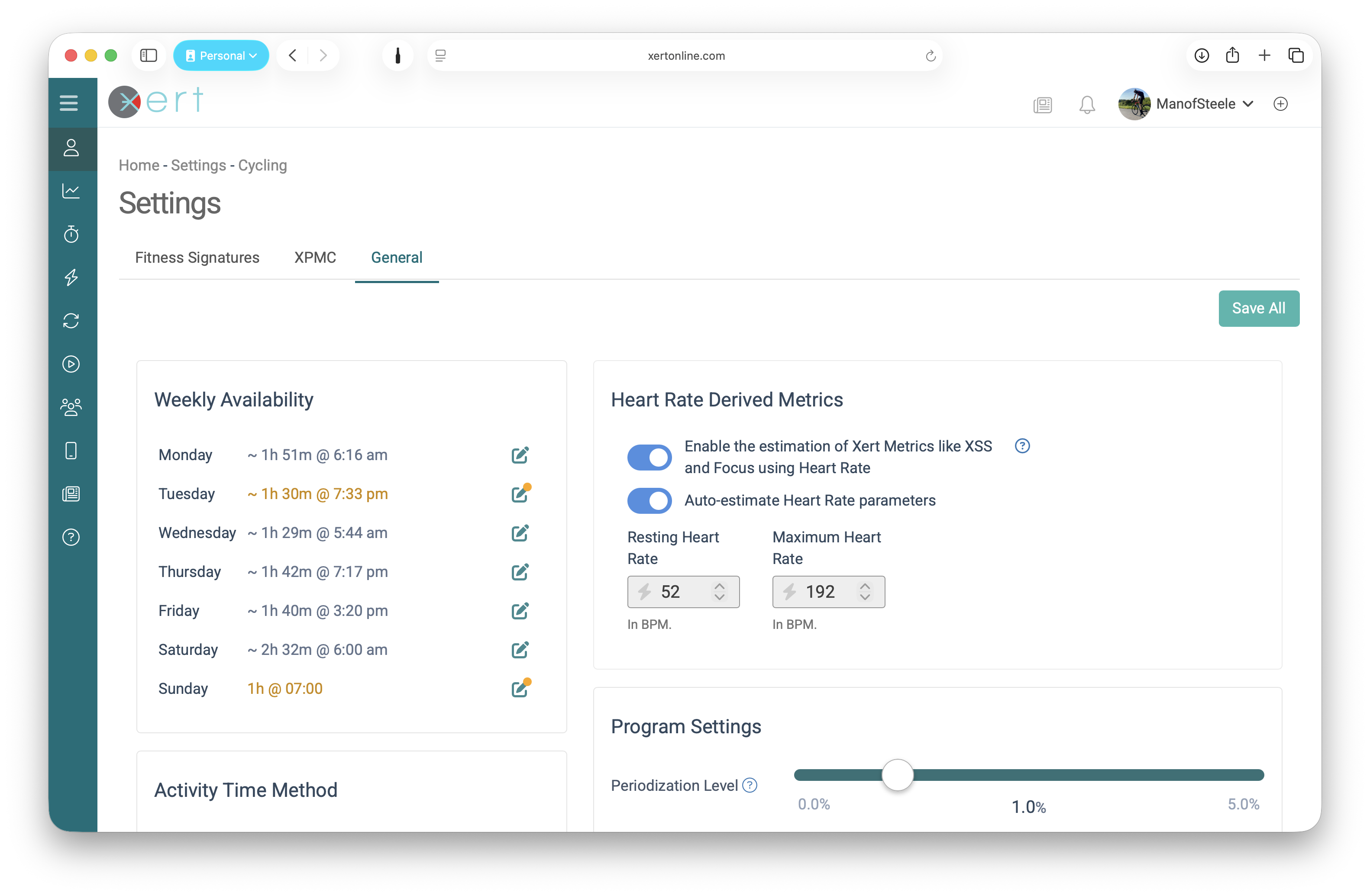Click the ManofSteele profile avatar
The image size is (1370, 896).
click(1134, 104)
